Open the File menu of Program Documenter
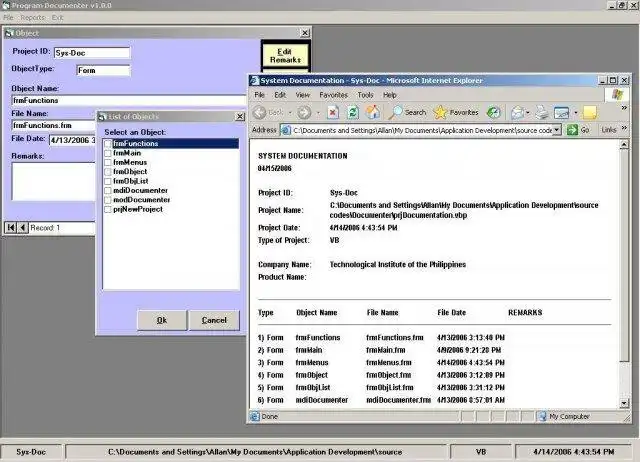 point(9,18)
